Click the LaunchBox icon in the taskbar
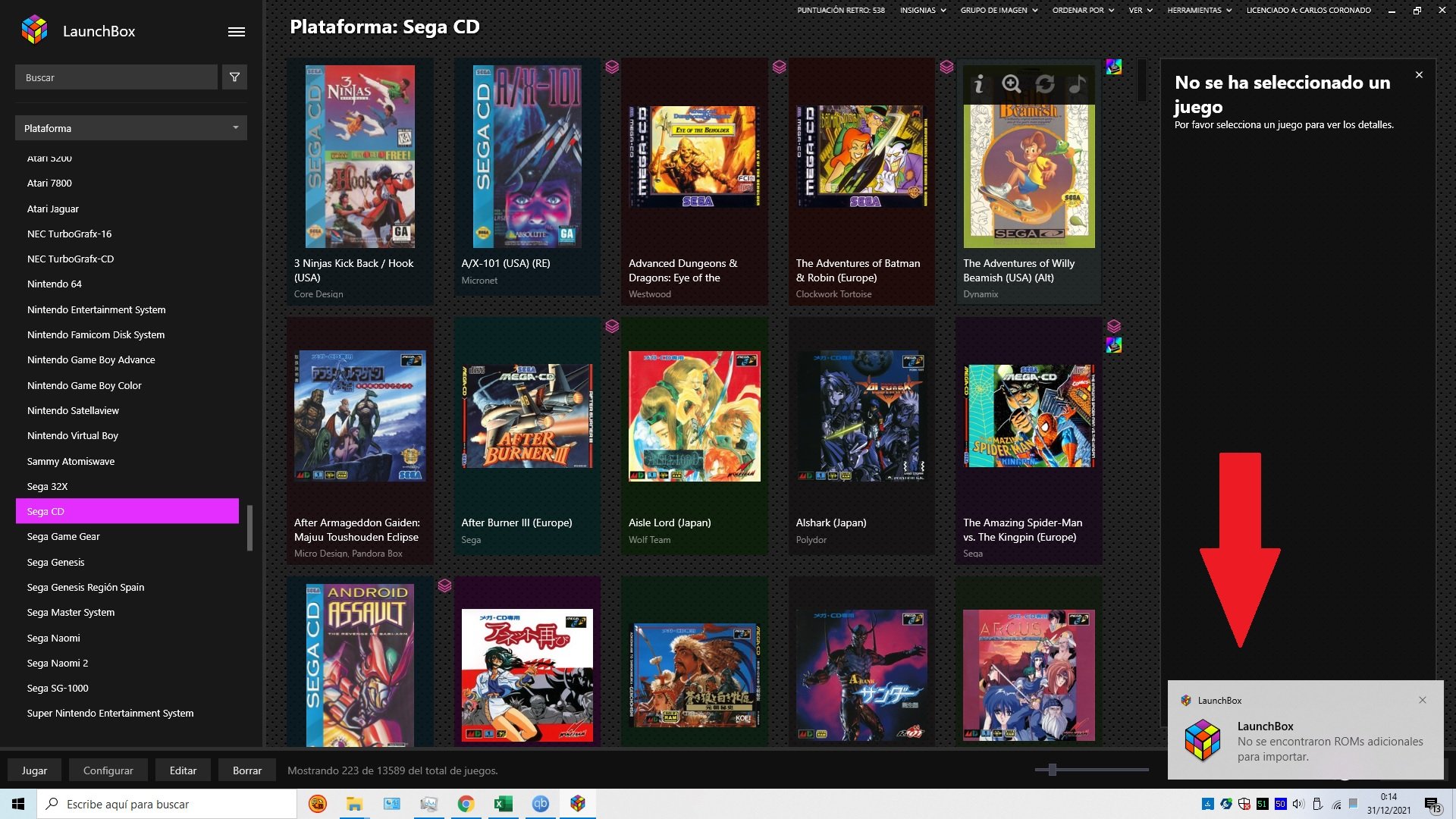This screenshot has height=819, width=1456. pos(578,804)
